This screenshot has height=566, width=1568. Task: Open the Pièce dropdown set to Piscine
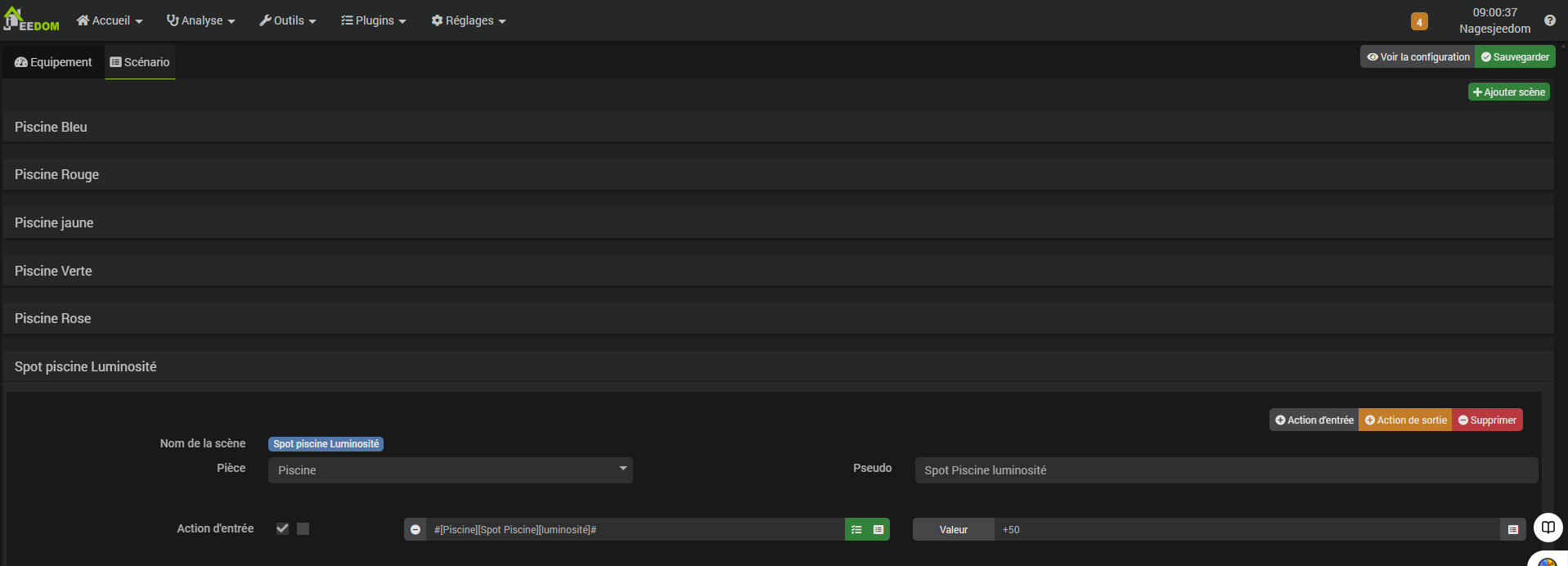(450, 470)
